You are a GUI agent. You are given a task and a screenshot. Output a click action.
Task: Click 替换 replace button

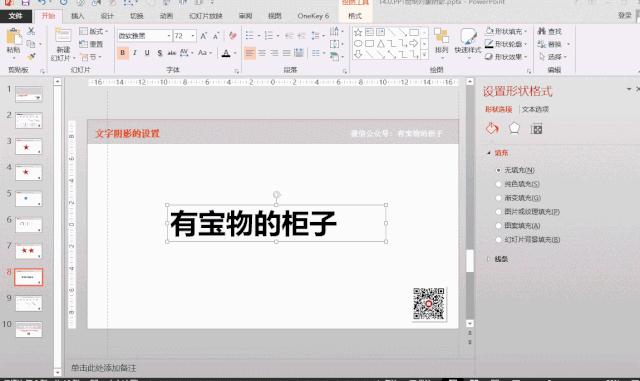[550, 44]
